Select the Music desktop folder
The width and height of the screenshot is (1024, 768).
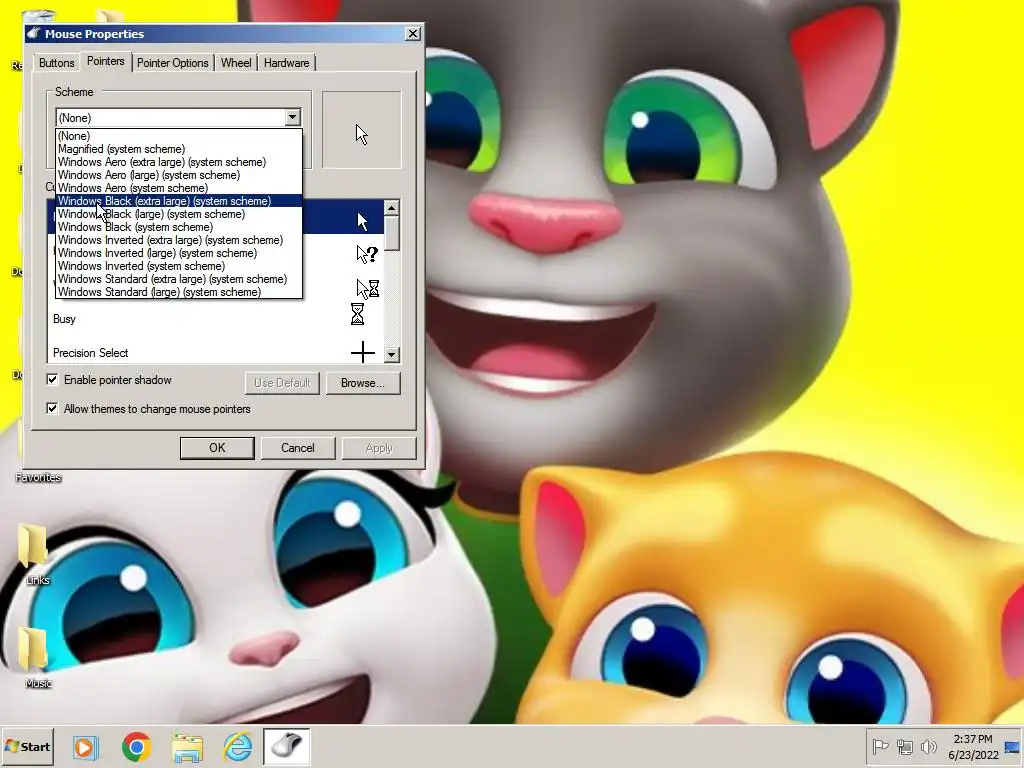tap(35, 657)
